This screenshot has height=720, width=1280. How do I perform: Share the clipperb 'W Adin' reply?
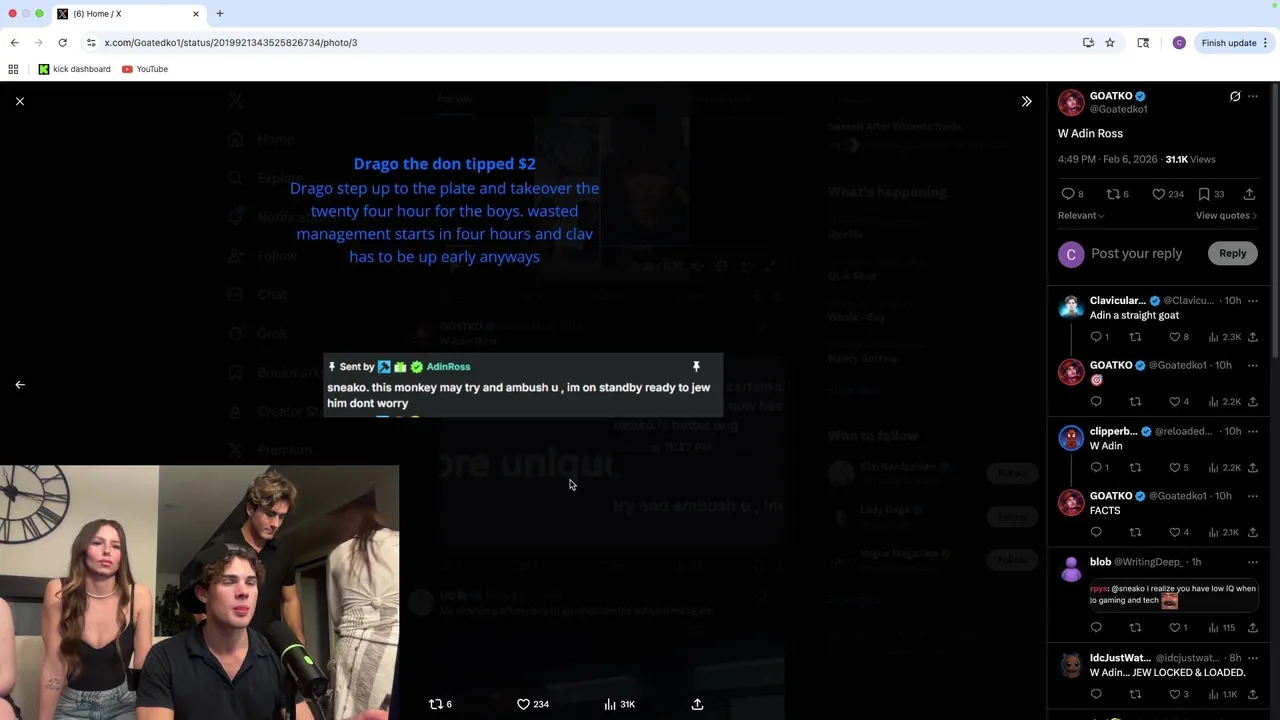(x=1253, y=467)
